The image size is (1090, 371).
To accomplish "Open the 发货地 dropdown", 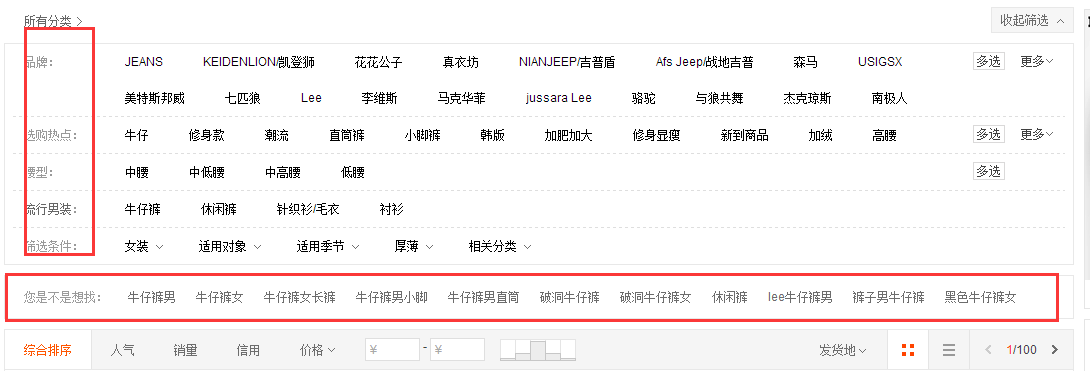I will 843,350.
